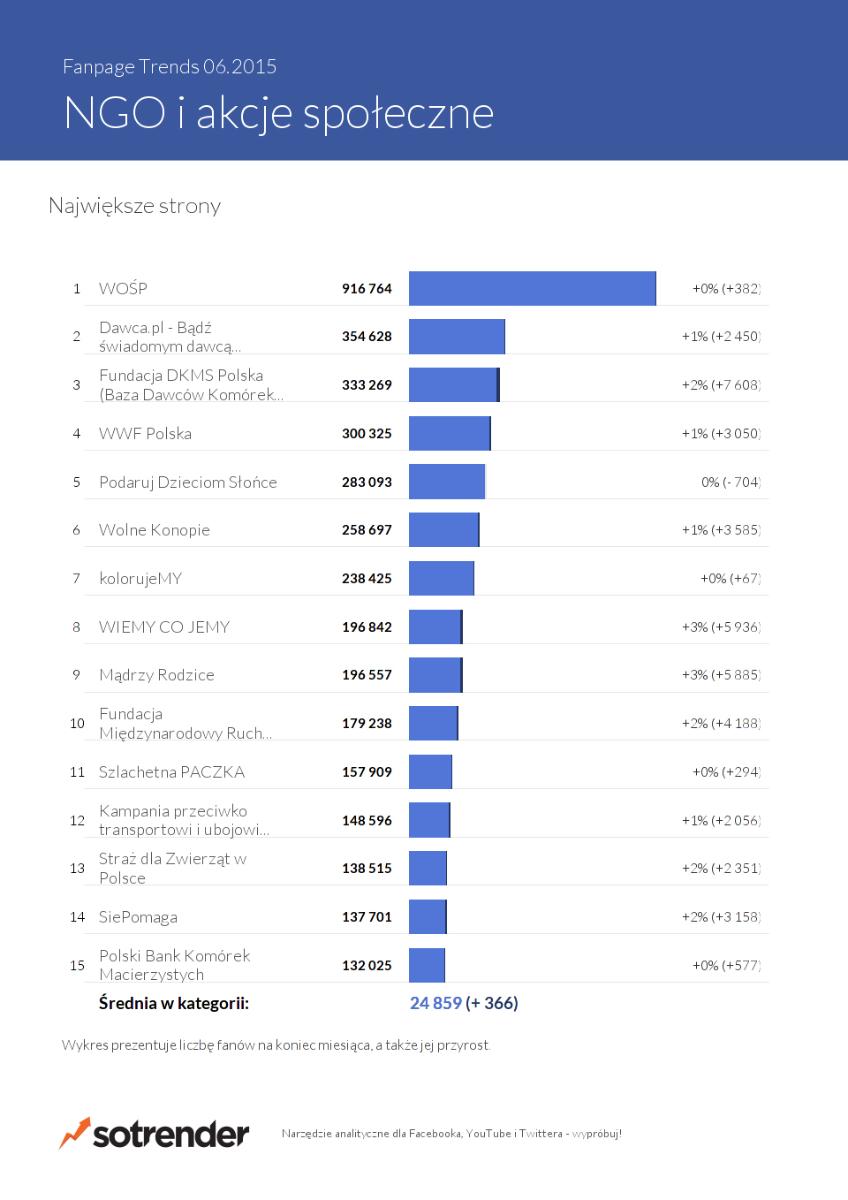This screenshot has width=848, height=1200.
Task: Click the WOŚP fan count bar
Action: 533,289
